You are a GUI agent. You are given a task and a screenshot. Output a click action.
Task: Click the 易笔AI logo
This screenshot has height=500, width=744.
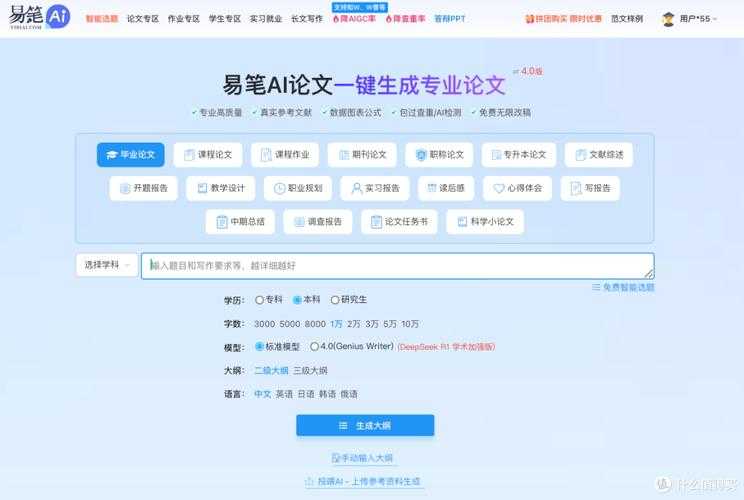point(39,17)
